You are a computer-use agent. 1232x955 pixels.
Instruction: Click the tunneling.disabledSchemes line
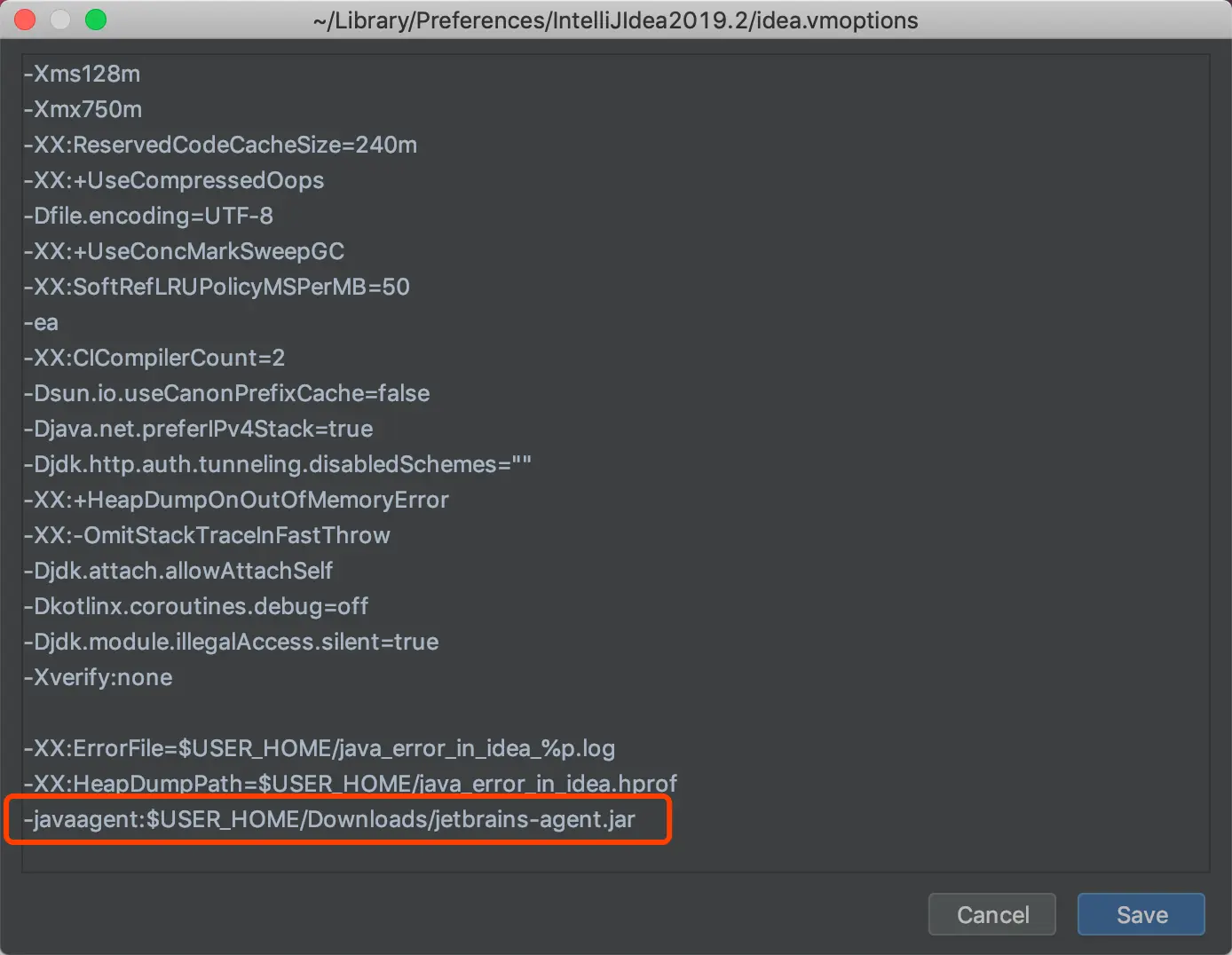pos(277,464)
